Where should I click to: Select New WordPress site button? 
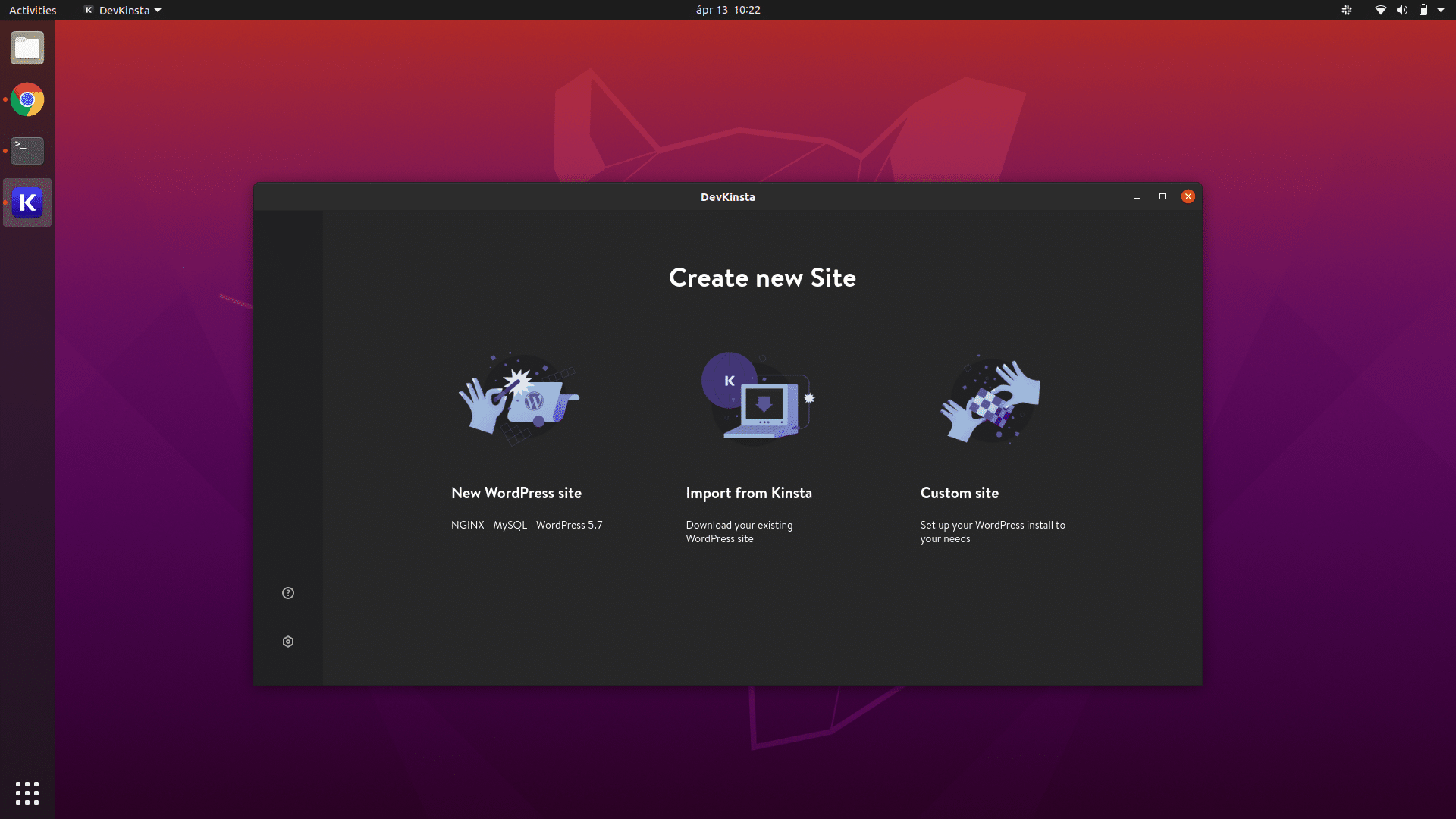(515, 492)
